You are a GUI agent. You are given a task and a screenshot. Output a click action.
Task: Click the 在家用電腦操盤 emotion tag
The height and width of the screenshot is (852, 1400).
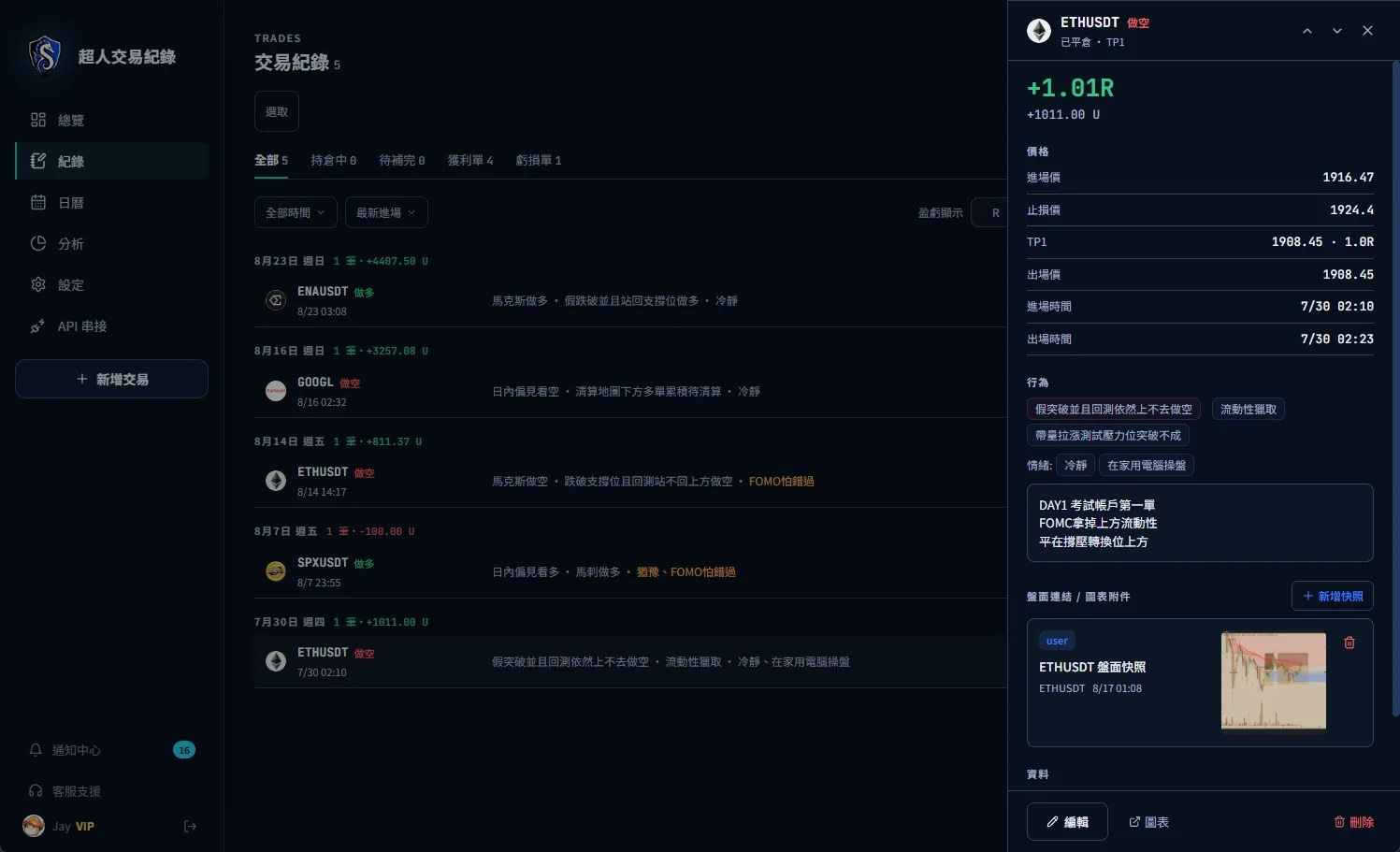tap(1147, 465)
